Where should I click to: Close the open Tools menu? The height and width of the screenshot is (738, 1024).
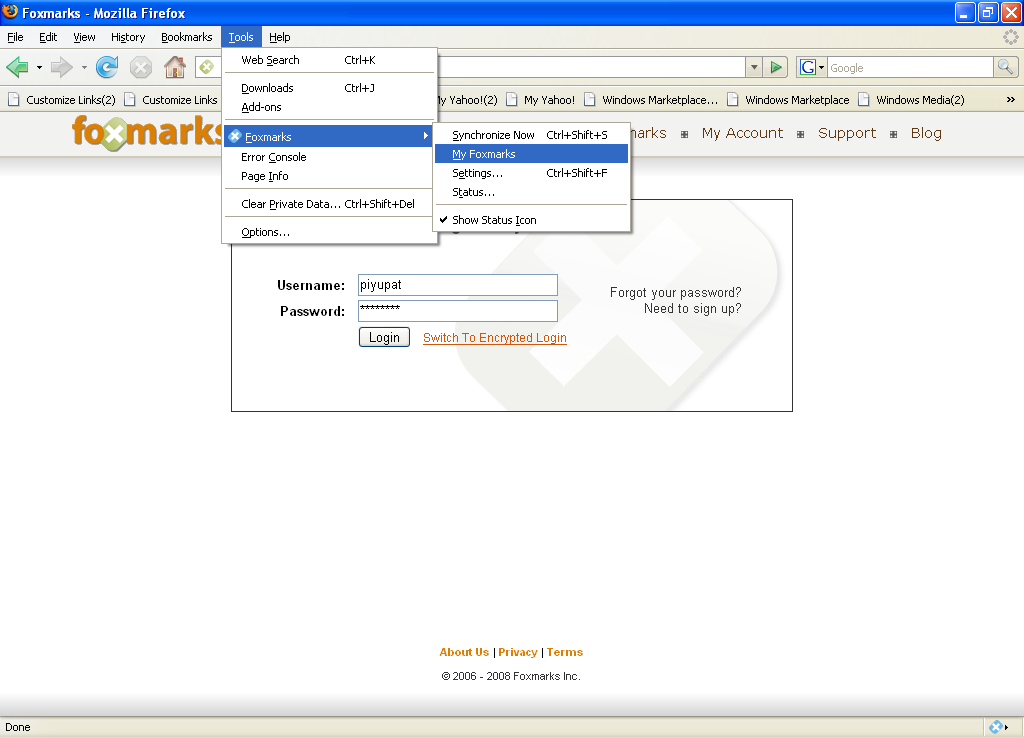[x=241, y=37]
